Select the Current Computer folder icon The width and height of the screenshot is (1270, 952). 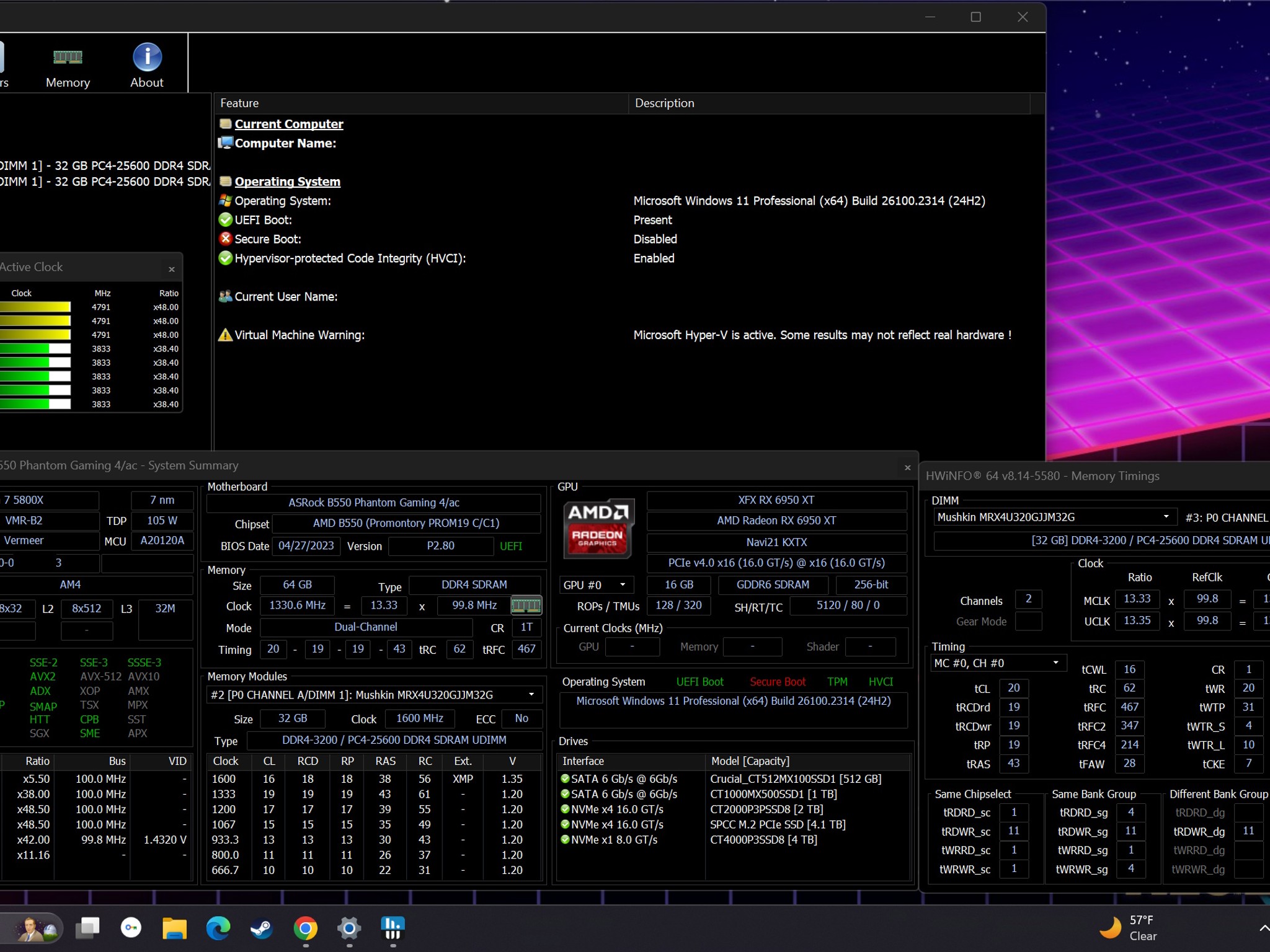[x=226, y=124]
